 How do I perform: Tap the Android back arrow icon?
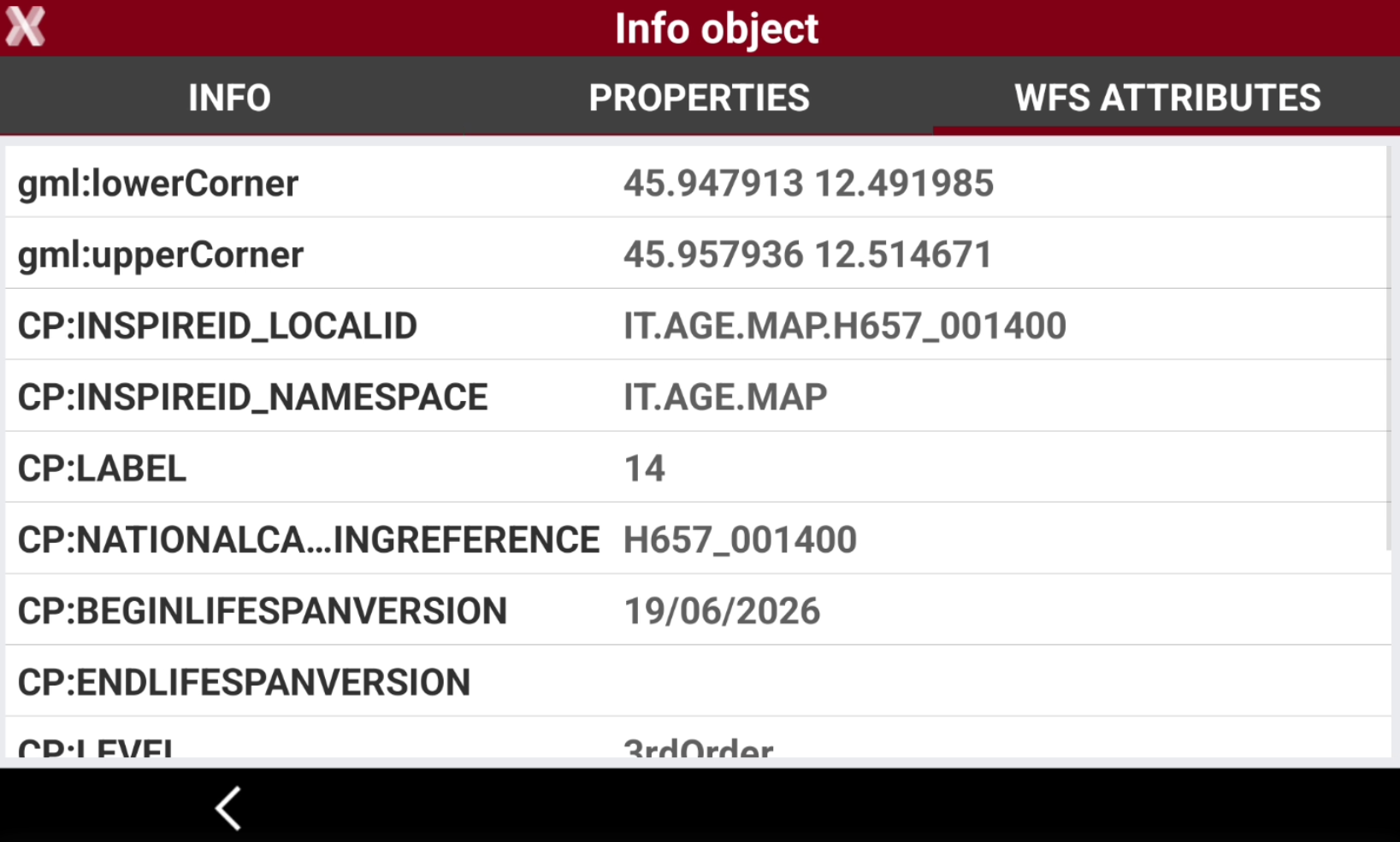coord(228,808)
